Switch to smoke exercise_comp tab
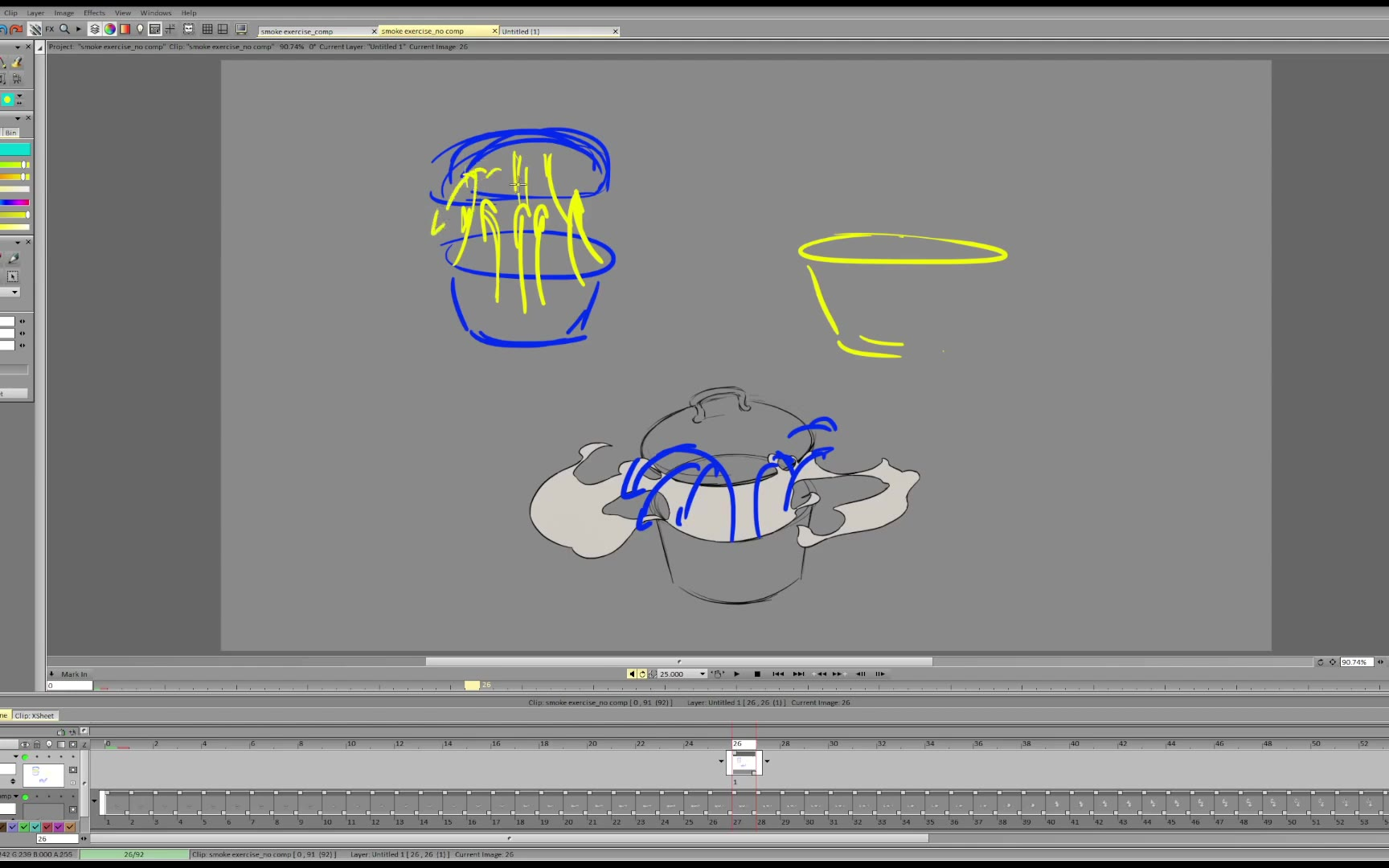 pos(313,31)
